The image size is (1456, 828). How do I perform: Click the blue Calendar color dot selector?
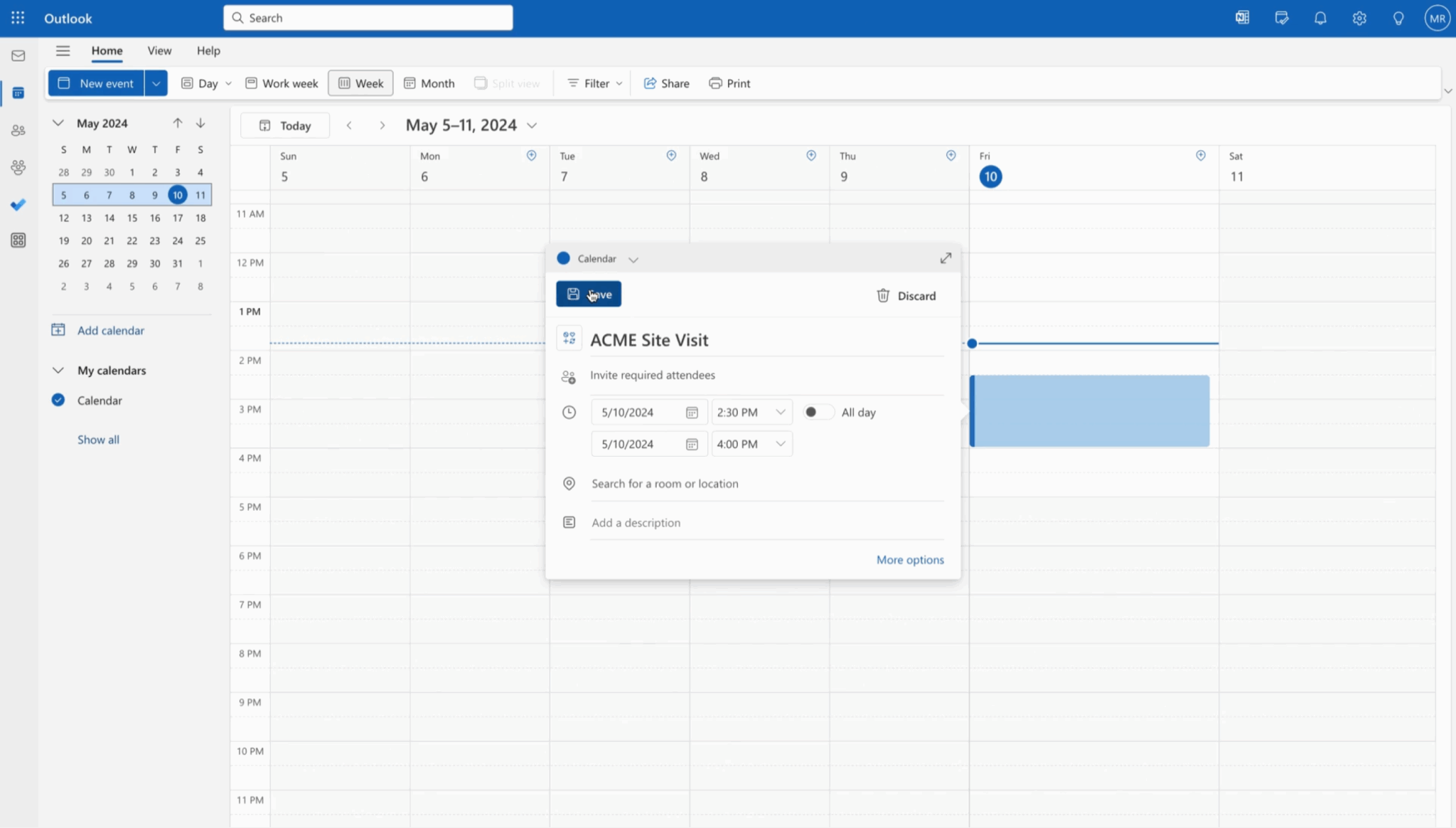pos(563,259)
